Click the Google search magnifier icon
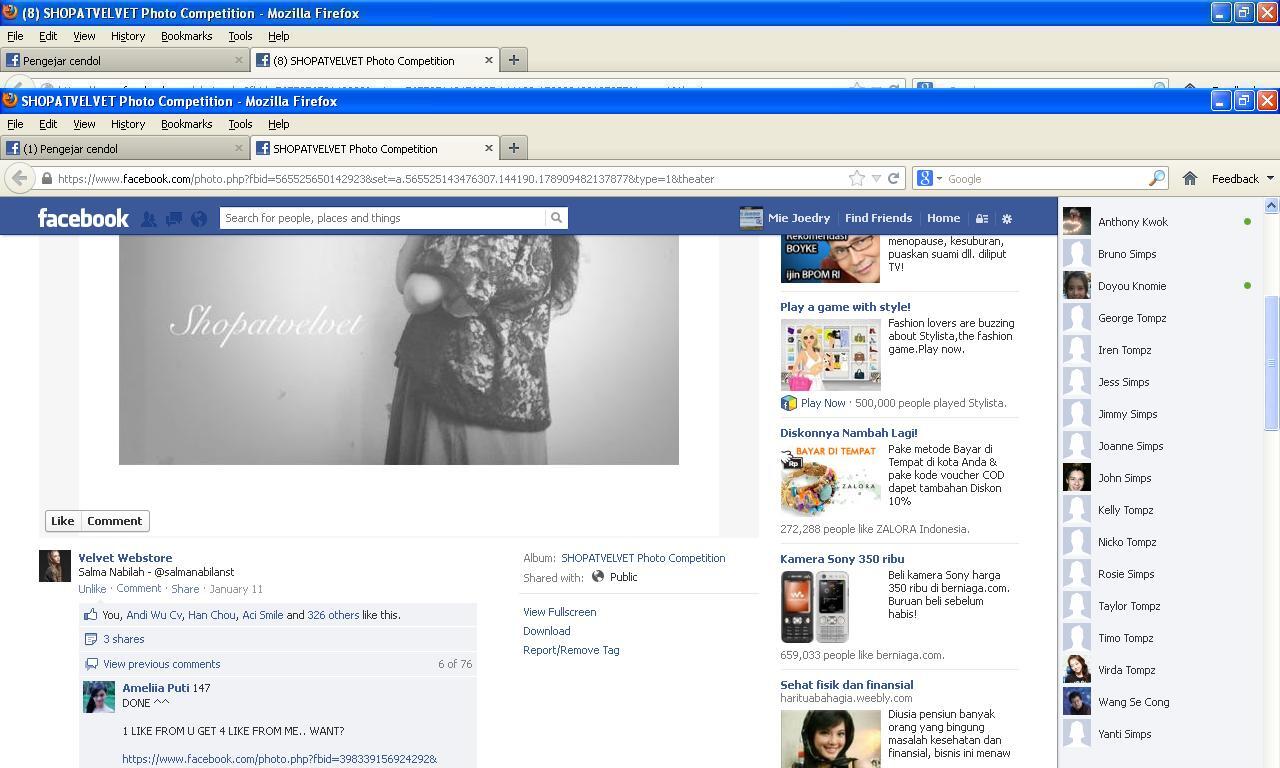The height and width of the screenshot is (768, 1280). click(x=1156, y=178)
